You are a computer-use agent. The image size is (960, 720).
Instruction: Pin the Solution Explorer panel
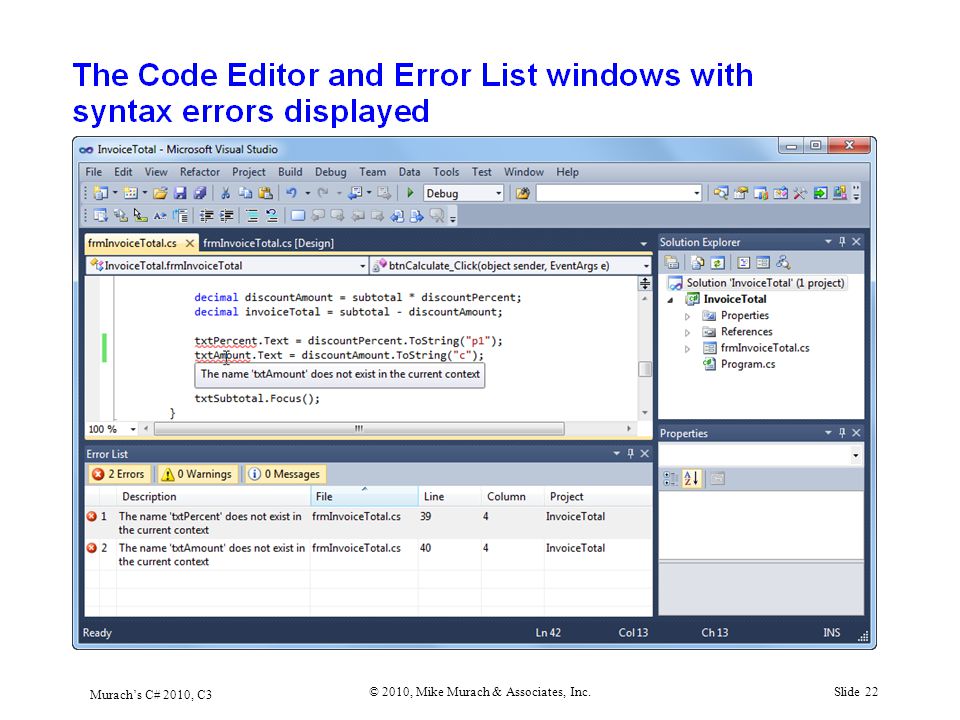(x=842, y=242)
